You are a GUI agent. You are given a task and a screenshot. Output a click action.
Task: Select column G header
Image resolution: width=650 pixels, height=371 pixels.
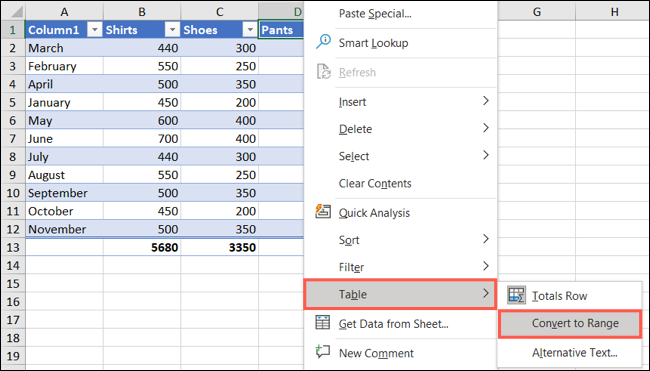537,12
